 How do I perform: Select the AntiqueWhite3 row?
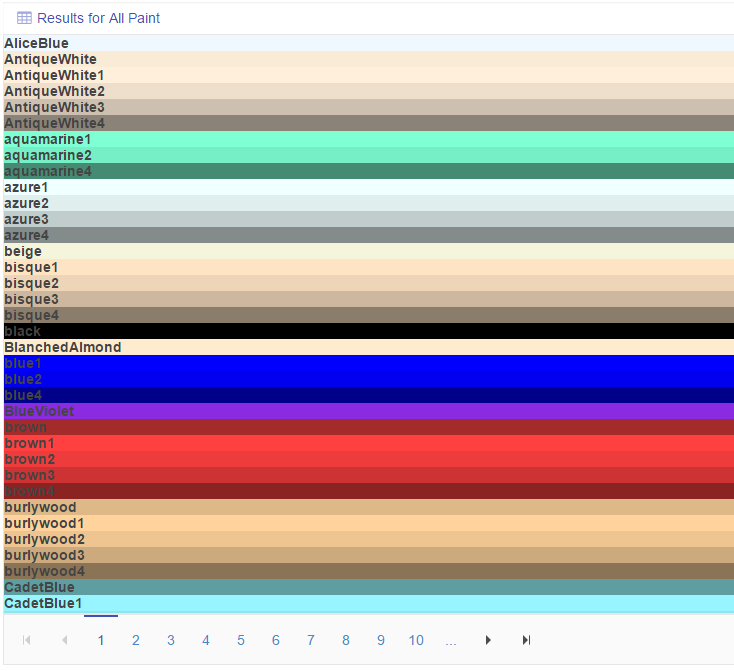(369, 107)
